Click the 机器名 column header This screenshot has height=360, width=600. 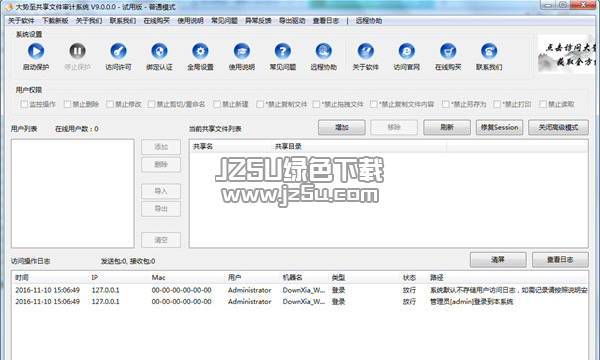click(304, 277)
